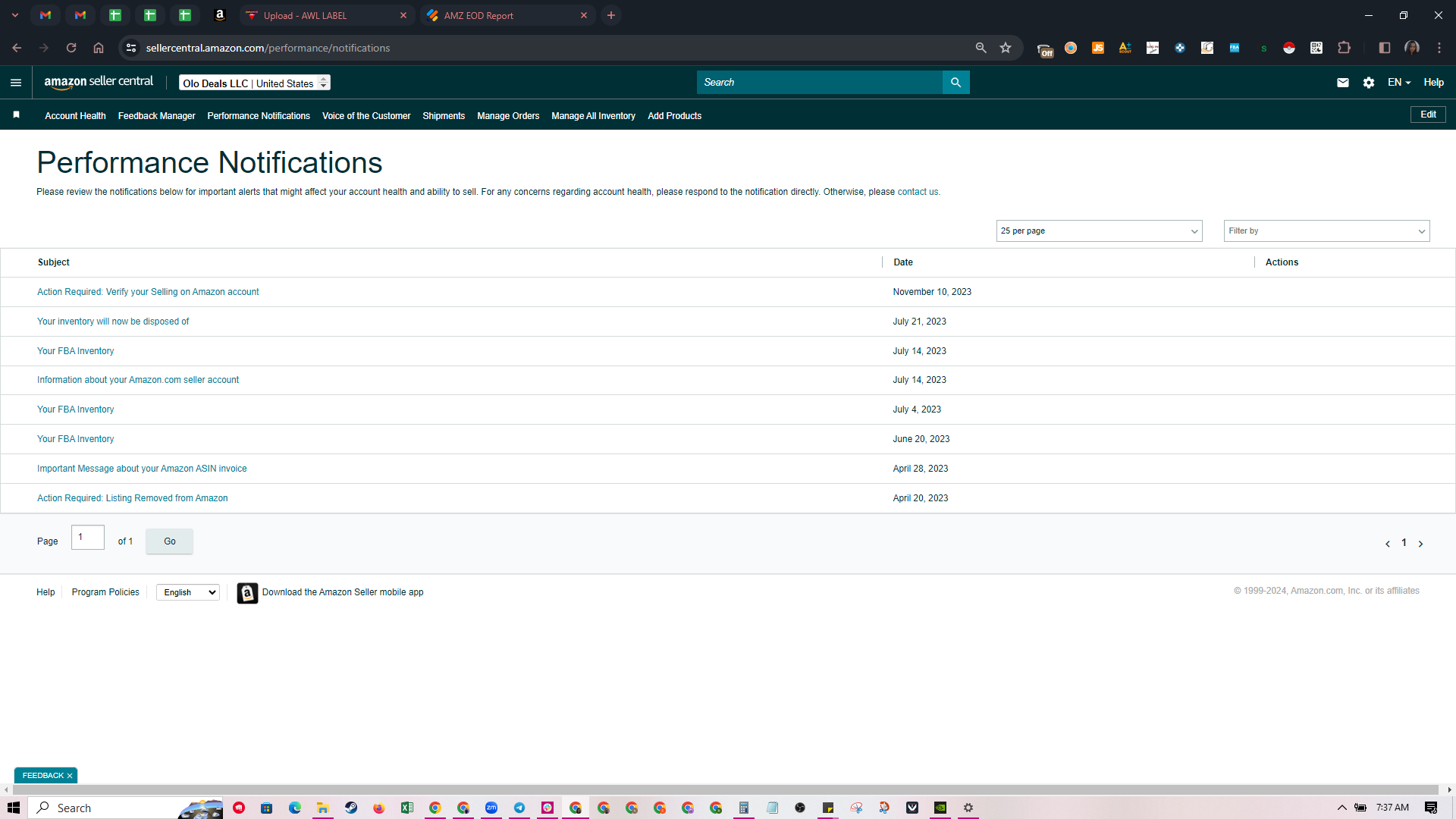Click the browser Reload button
Viewport: 1456px width, 819px height.
pos(71,48)
